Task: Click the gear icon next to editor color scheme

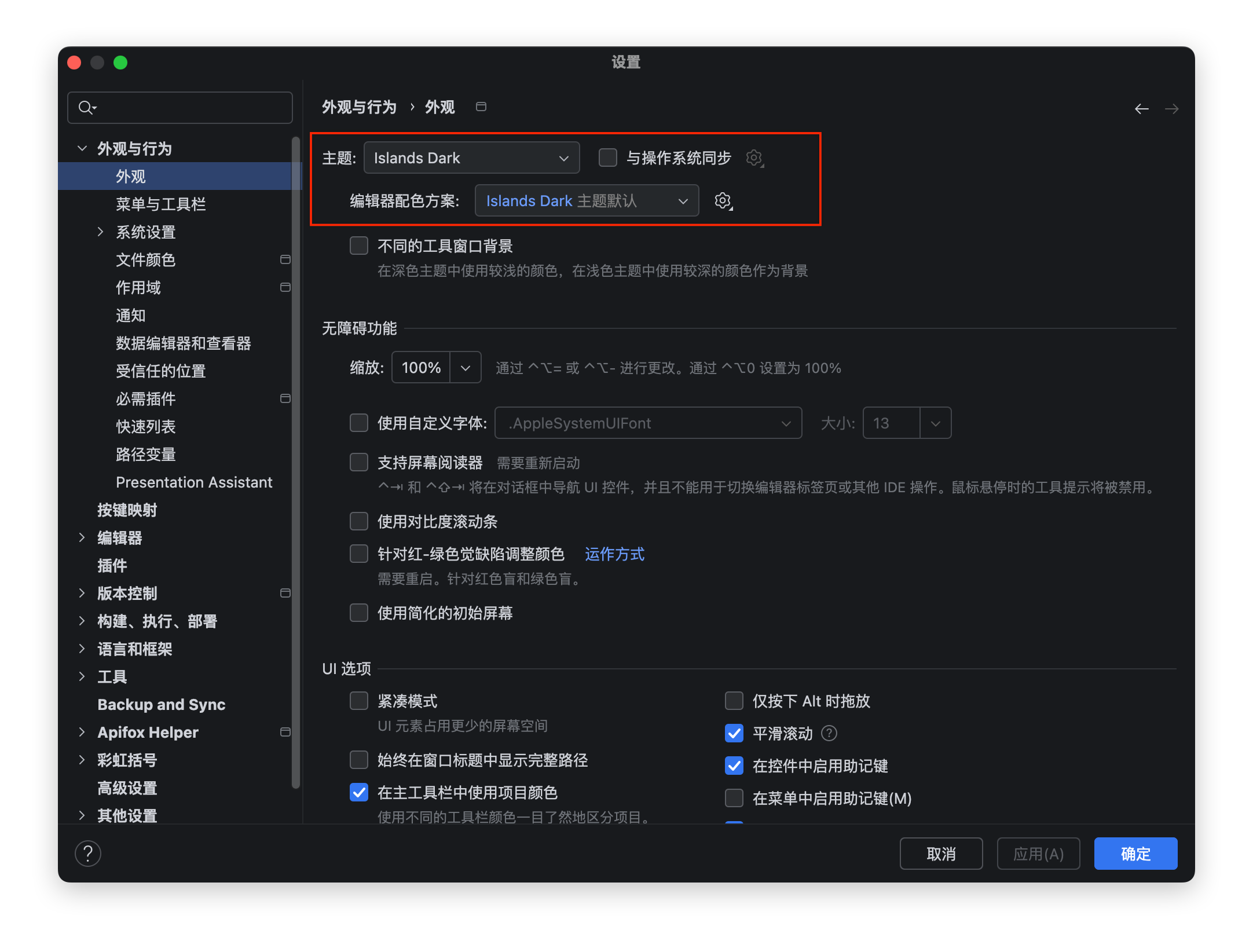Action: pos(723,201)
